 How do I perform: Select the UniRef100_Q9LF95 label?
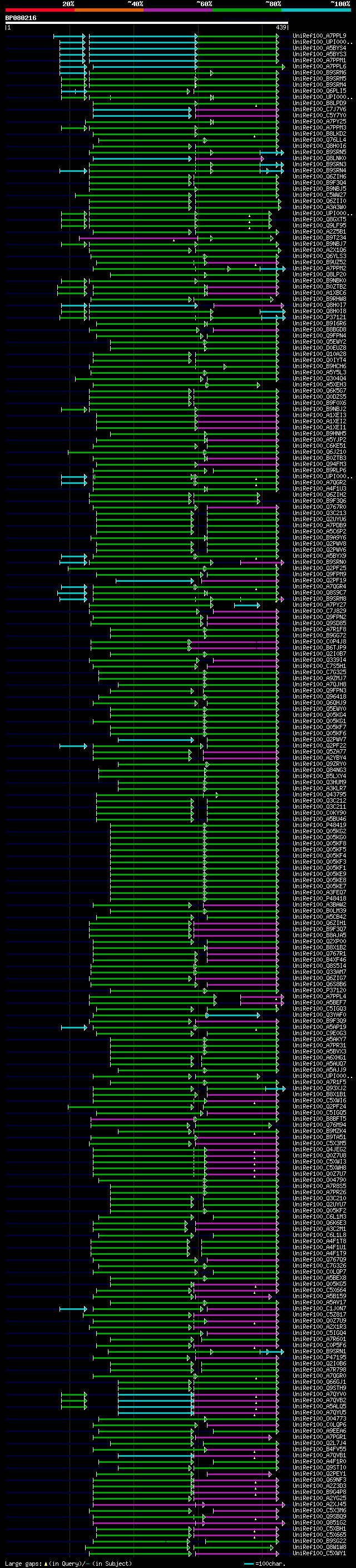click(x=319, y=225)
